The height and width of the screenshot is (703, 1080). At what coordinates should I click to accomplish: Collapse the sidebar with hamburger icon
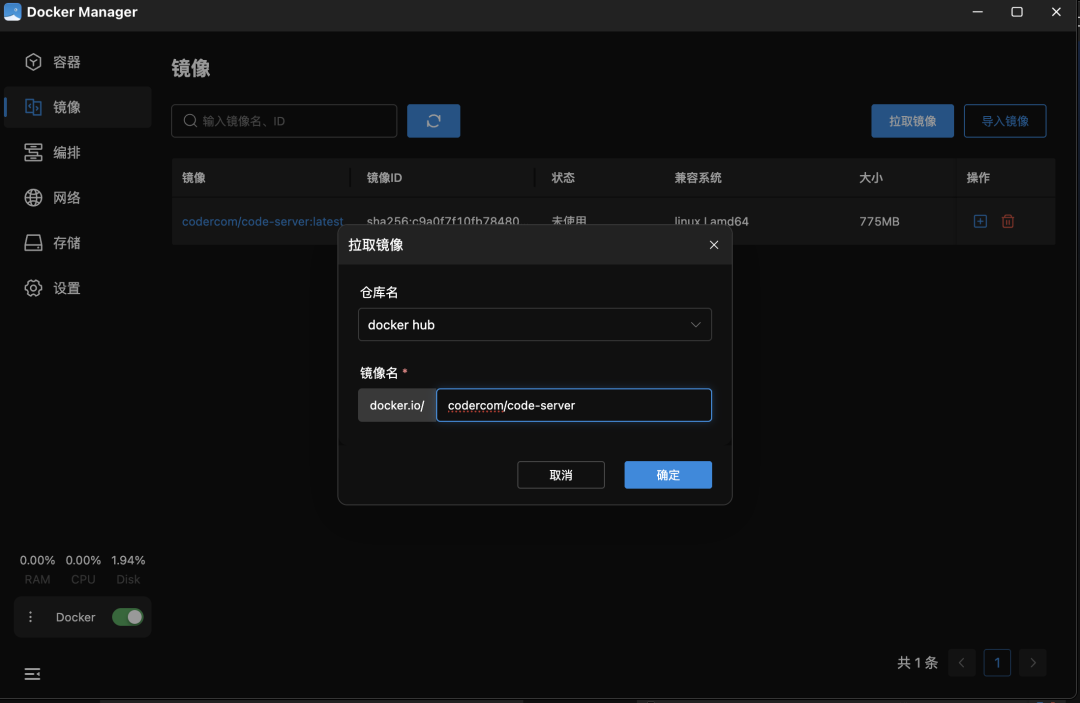(x=32, y=673)
